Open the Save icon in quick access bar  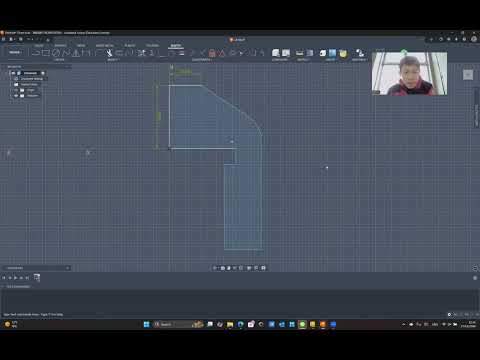click(x=21, y=39)
